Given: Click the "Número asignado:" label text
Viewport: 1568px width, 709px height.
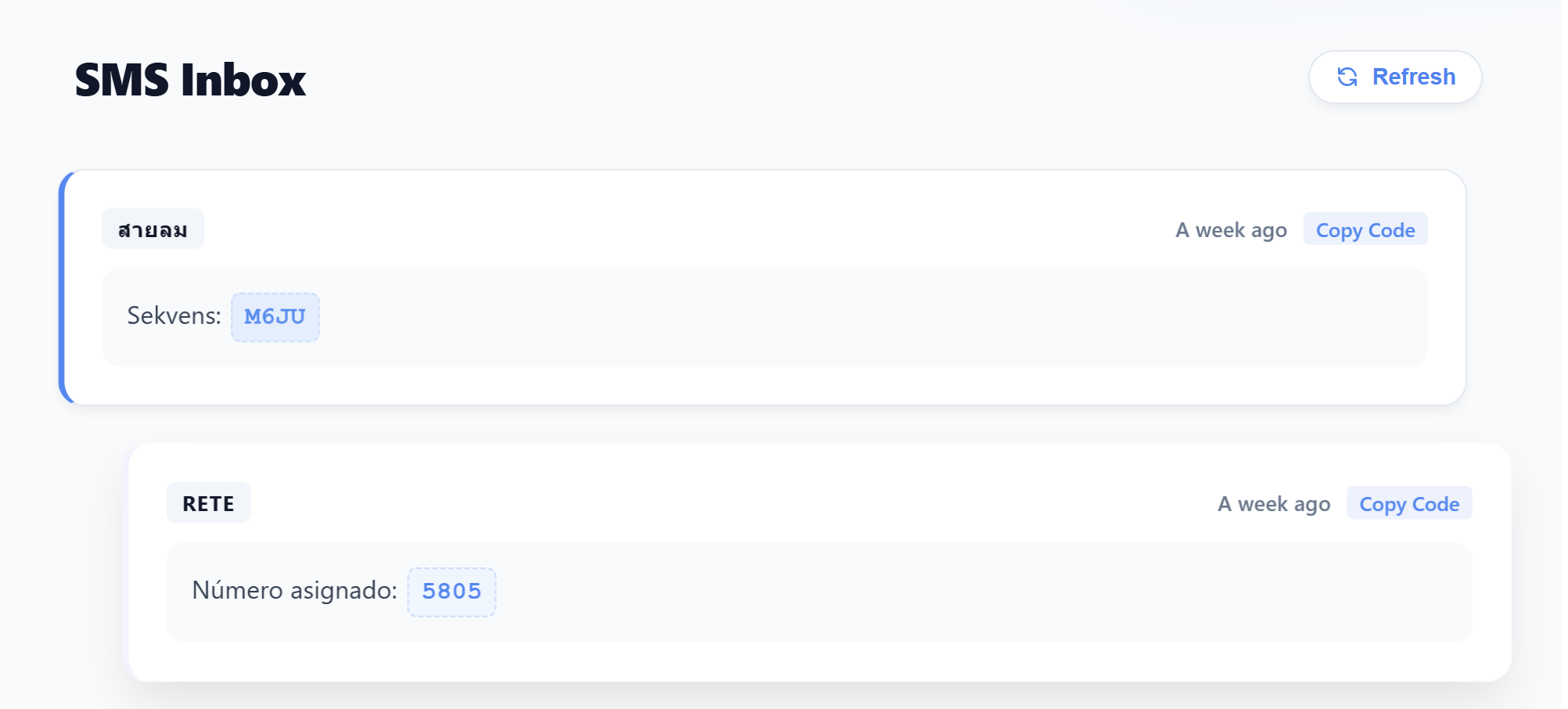Looking at the screenshot, I should 294,590.
